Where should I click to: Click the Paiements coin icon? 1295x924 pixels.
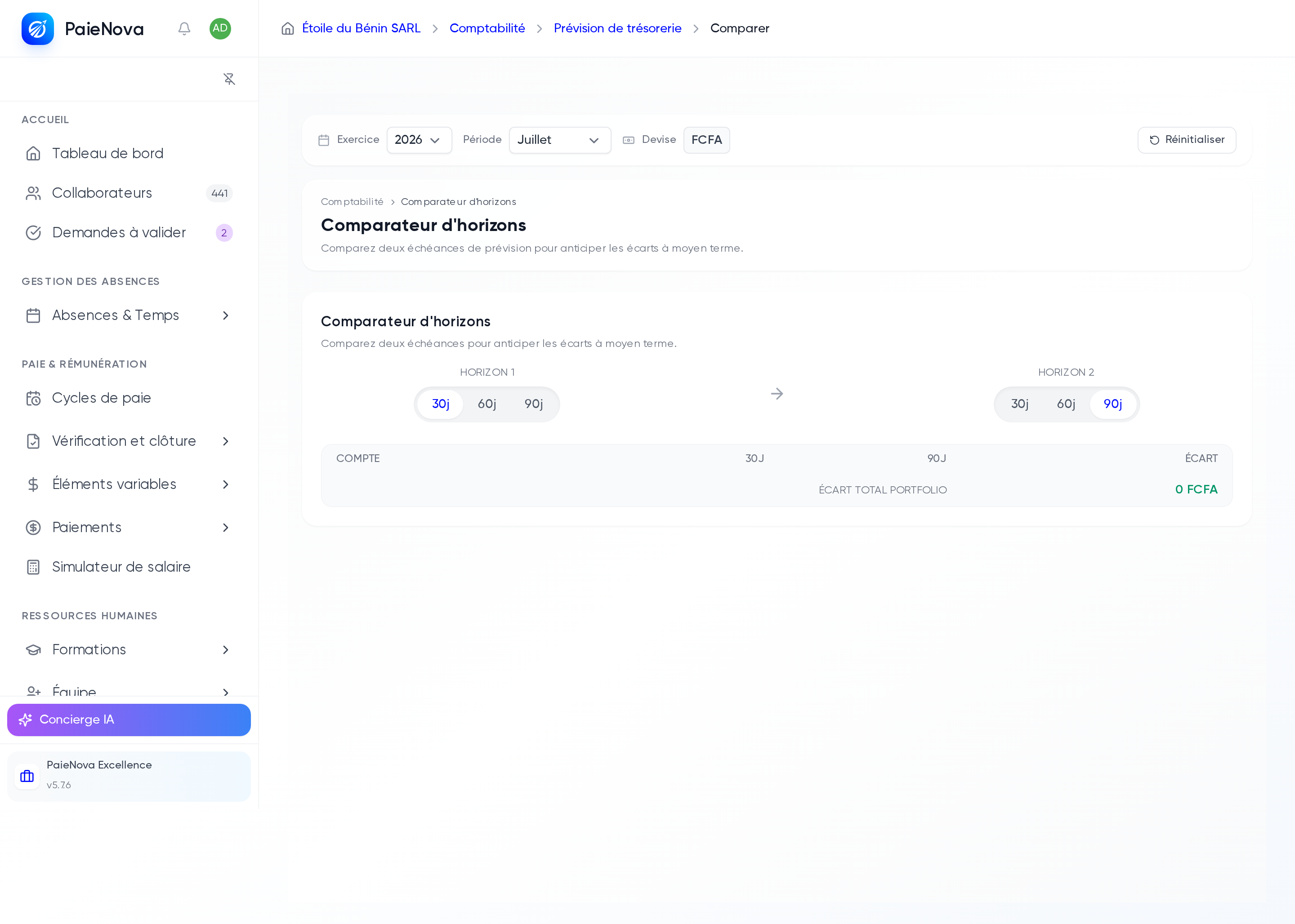[x=34, y=528]
